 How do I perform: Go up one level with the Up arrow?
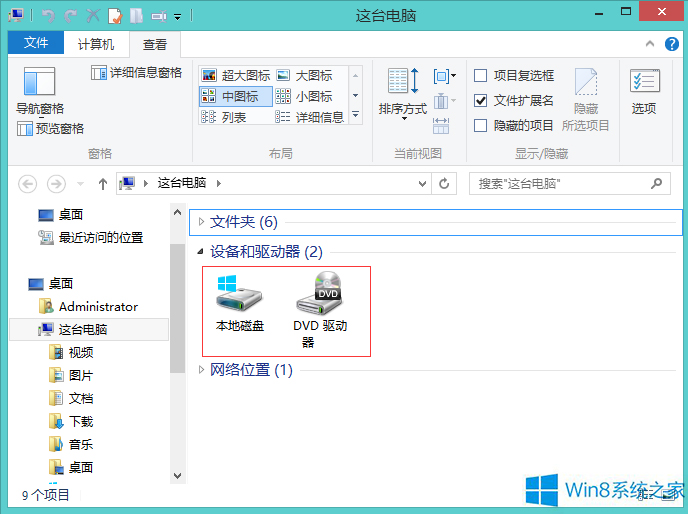(x=103, y=183)
